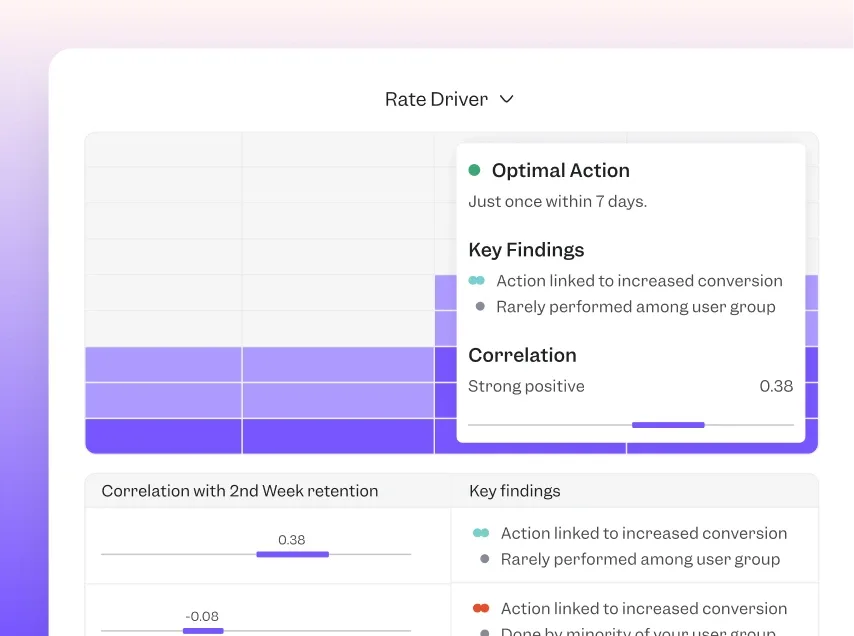Switch to the Key findings column header

[x=515, y=491]
